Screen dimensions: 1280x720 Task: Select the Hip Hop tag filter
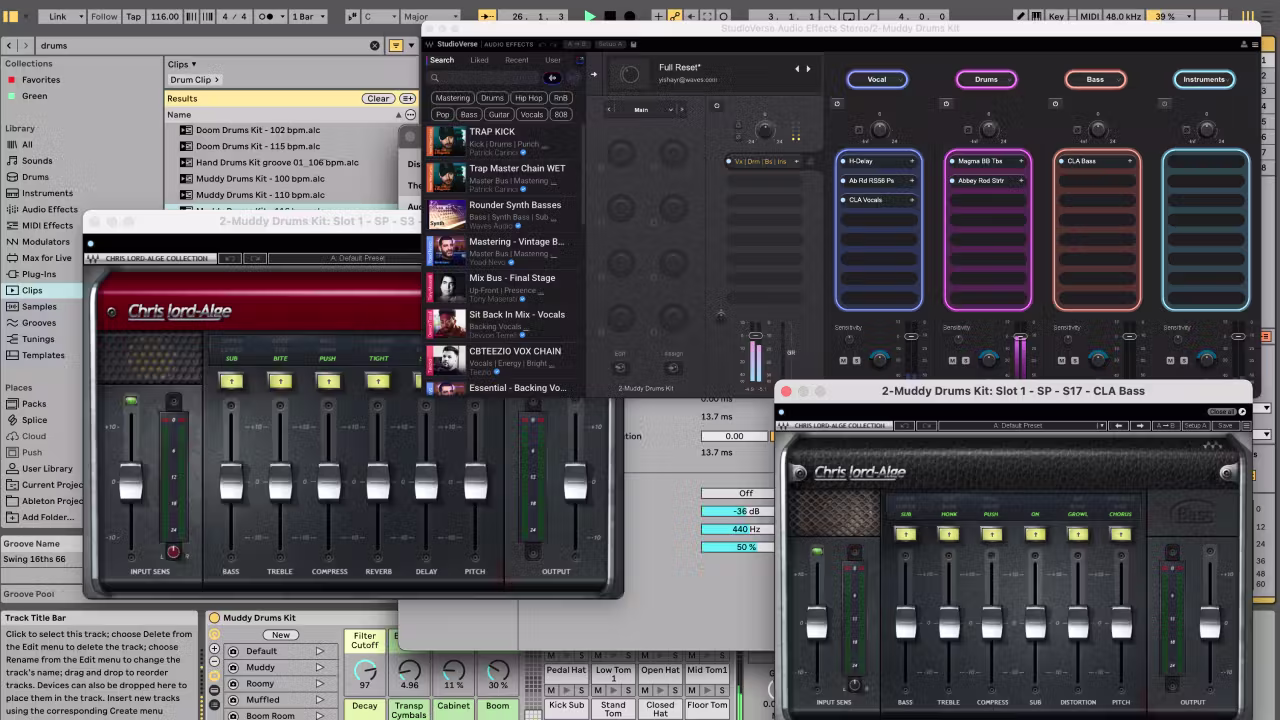pos(528,98)
